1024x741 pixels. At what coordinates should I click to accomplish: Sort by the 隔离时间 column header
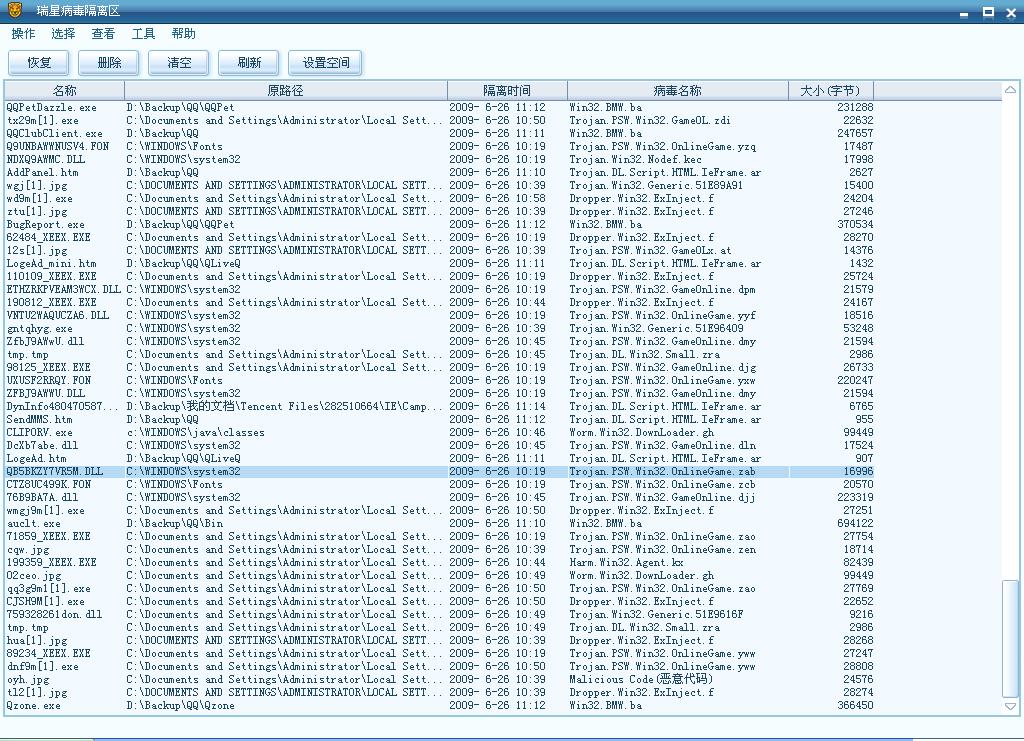click(507, 91)
